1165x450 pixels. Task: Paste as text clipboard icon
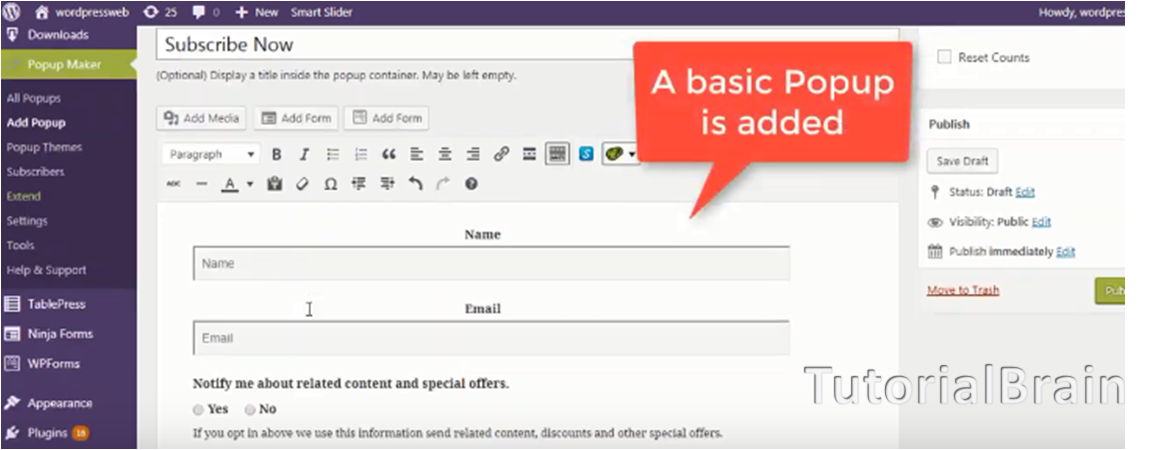pyautogui.click(x=274, y=183)
